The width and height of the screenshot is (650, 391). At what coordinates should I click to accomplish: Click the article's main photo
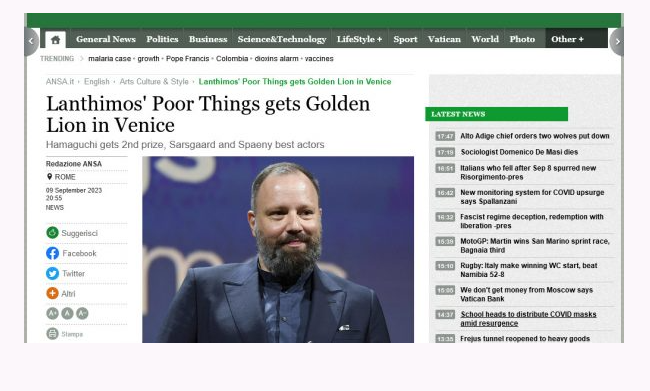[278, 249]
